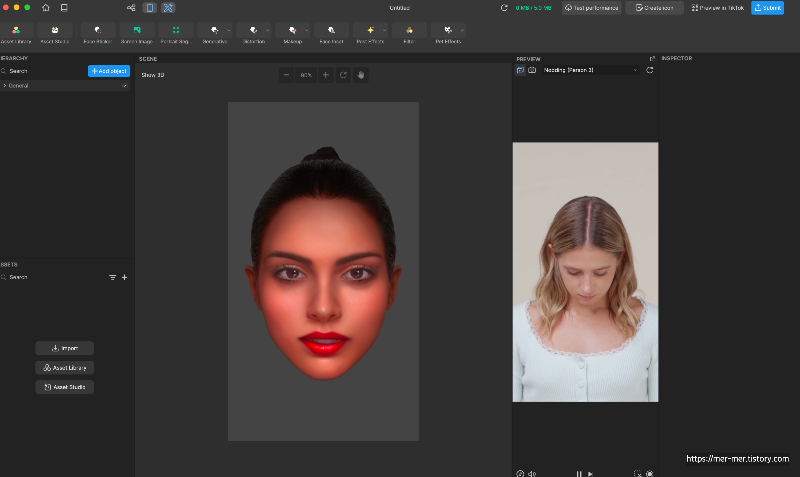The image size is (800, 477).
Task: Open the Pet Effects dropdown arrow
Action: point(462,31)
